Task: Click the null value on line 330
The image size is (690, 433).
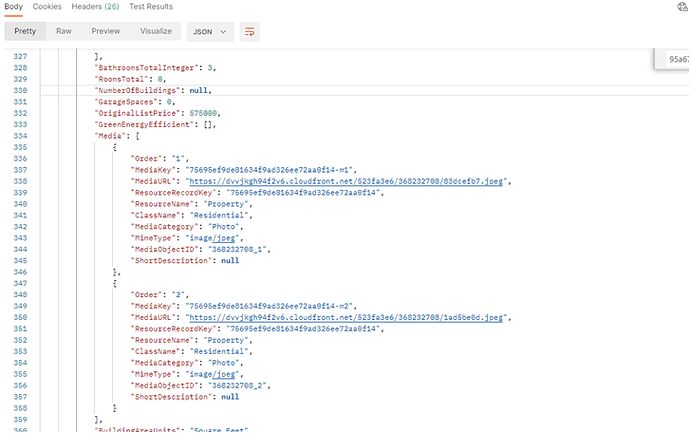Action: (198, 91)
